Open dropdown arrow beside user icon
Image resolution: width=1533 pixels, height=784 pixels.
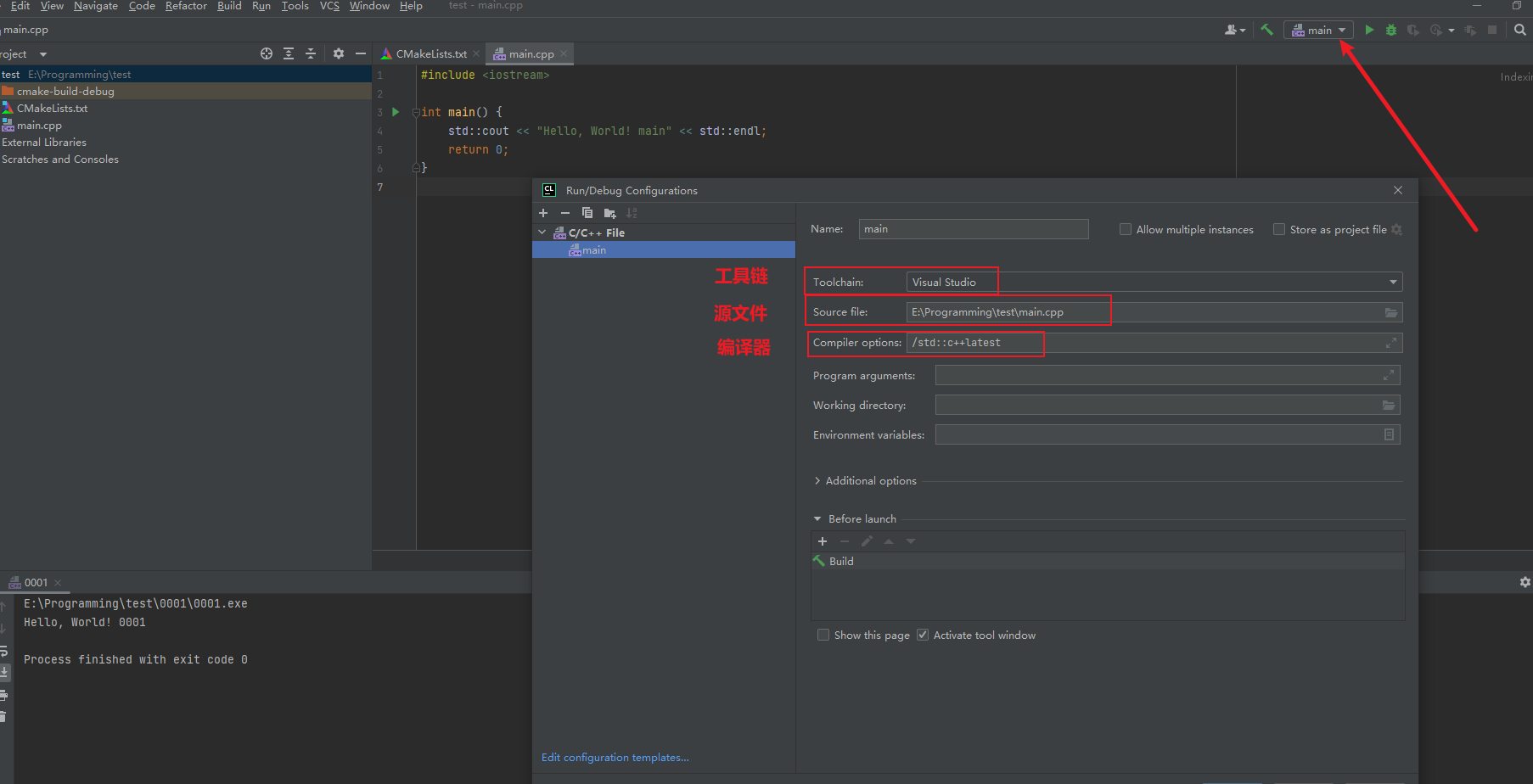[1243, 31]
